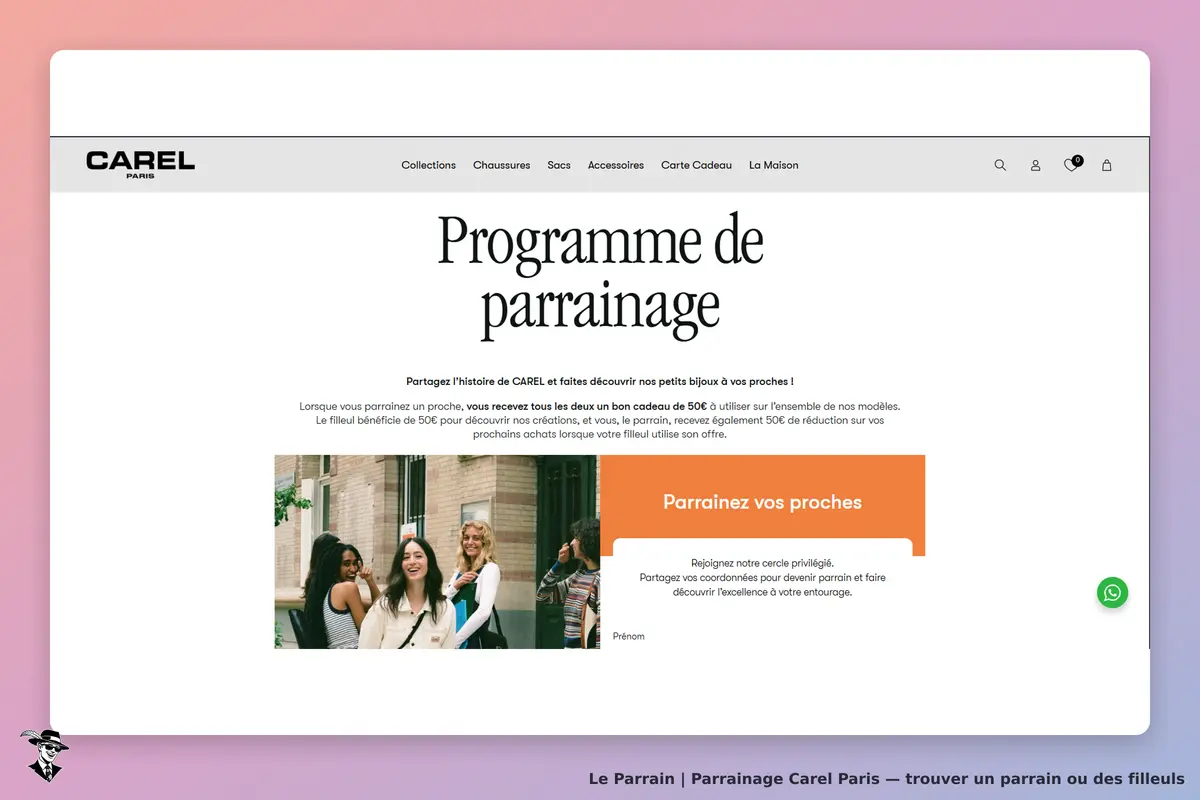Open the shopping bag icon
The height and width of the screenshot is (800, 1200).
click(x=1107, y=165)
